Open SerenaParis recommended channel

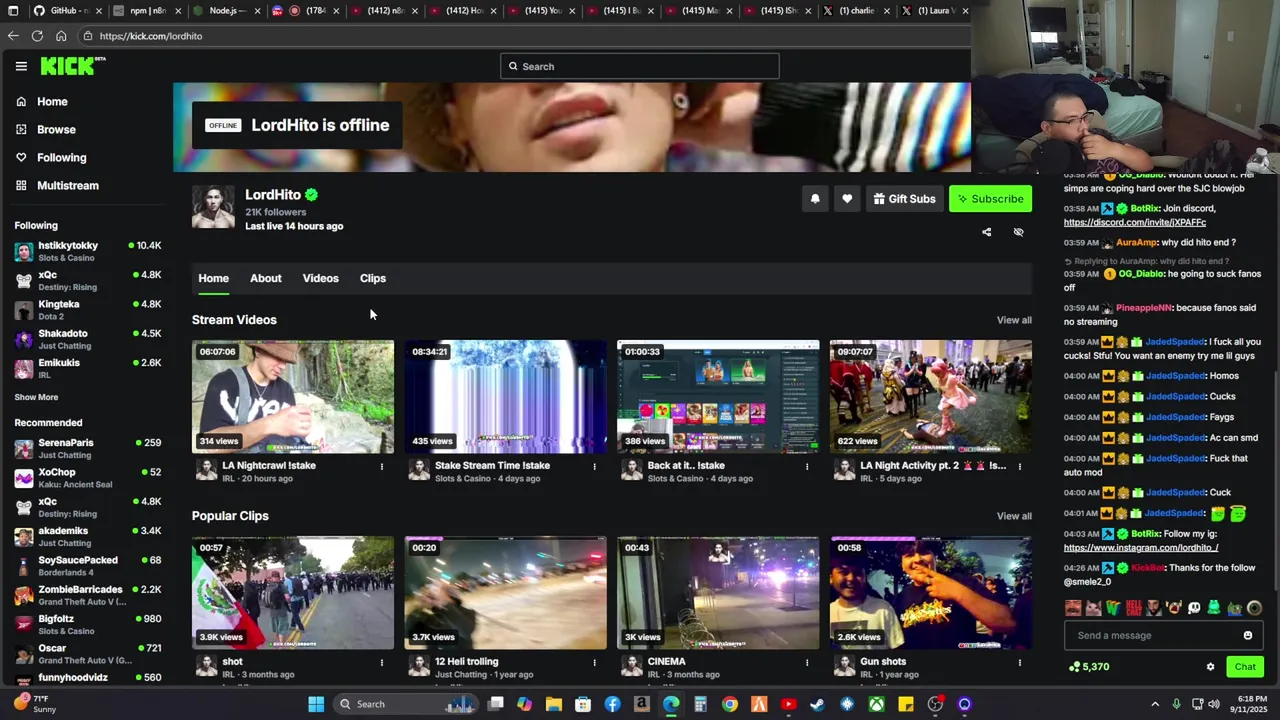pos(88,448)
